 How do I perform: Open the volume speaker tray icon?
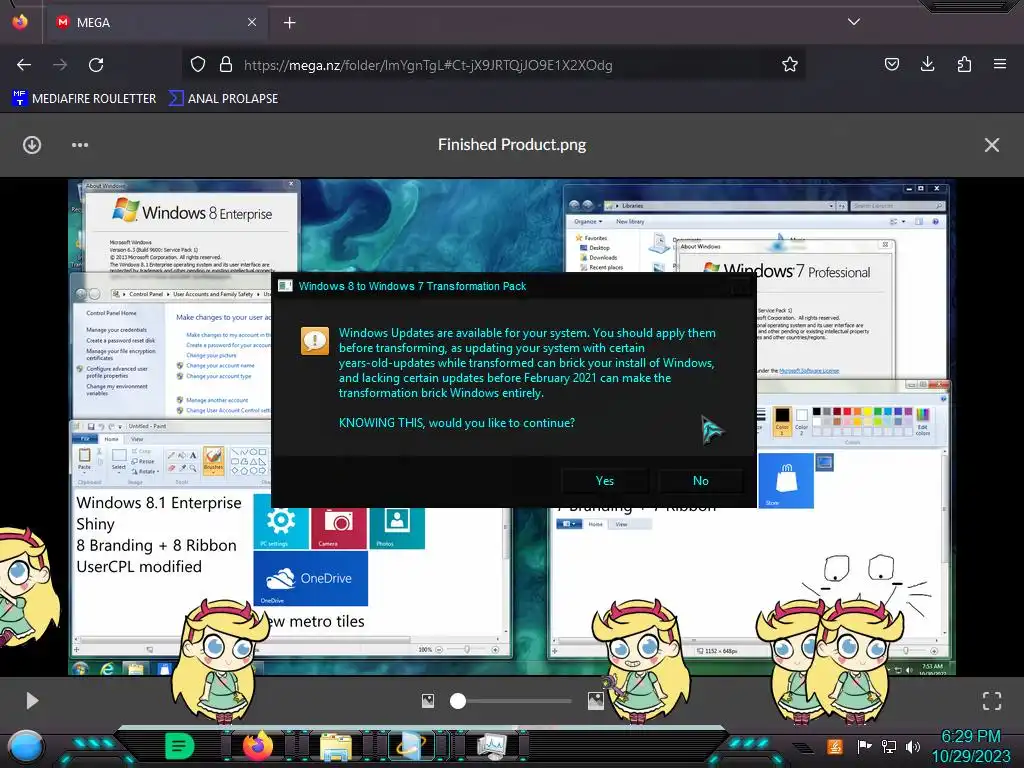point(913,746)
